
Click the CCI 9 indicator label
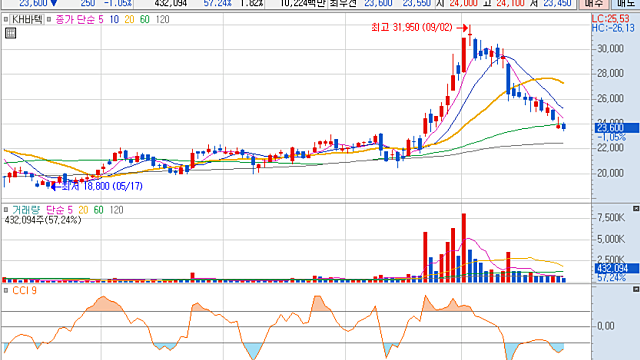click(24, 290)
